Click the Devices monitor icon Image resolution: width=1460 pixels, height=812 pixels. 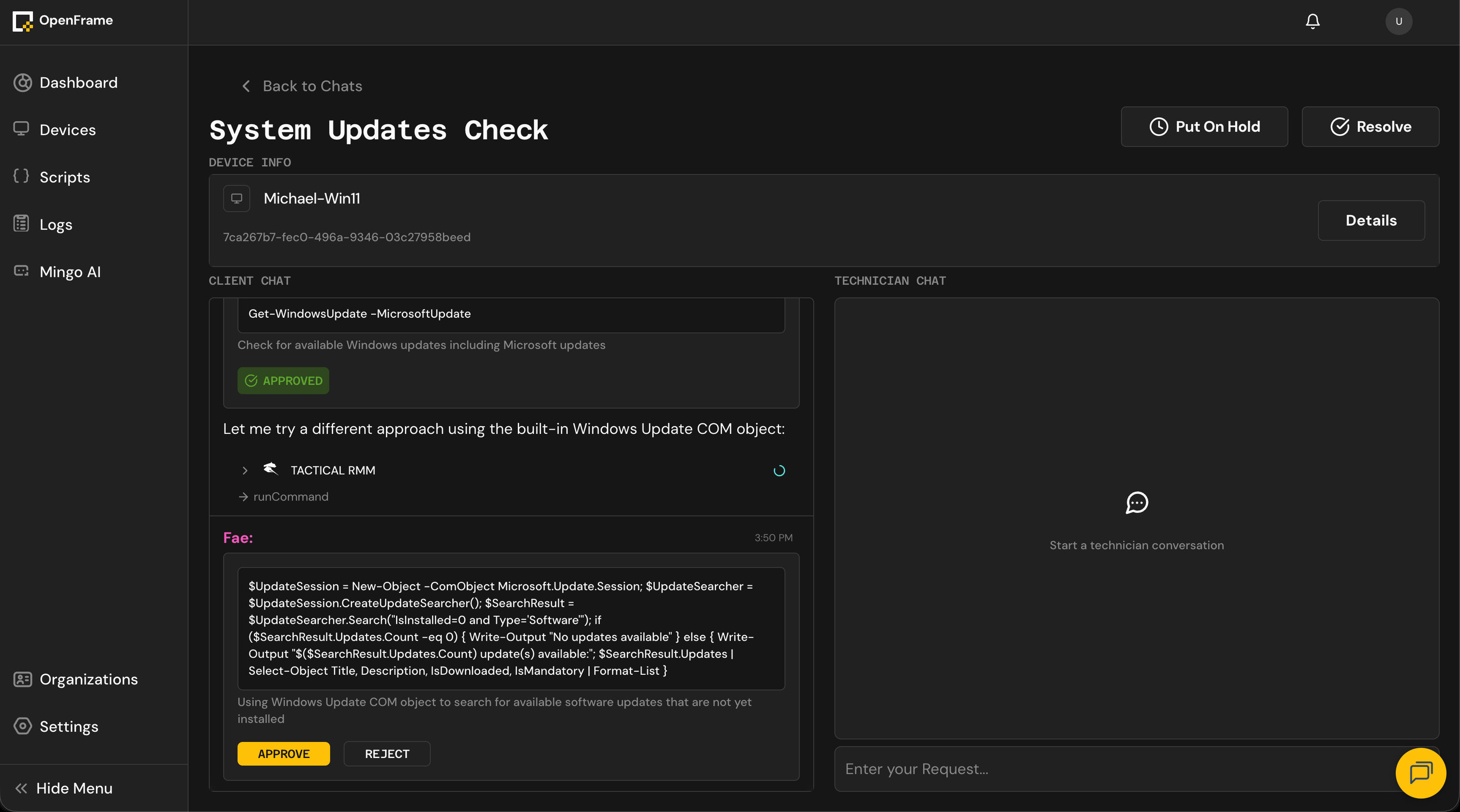(21, 129)
